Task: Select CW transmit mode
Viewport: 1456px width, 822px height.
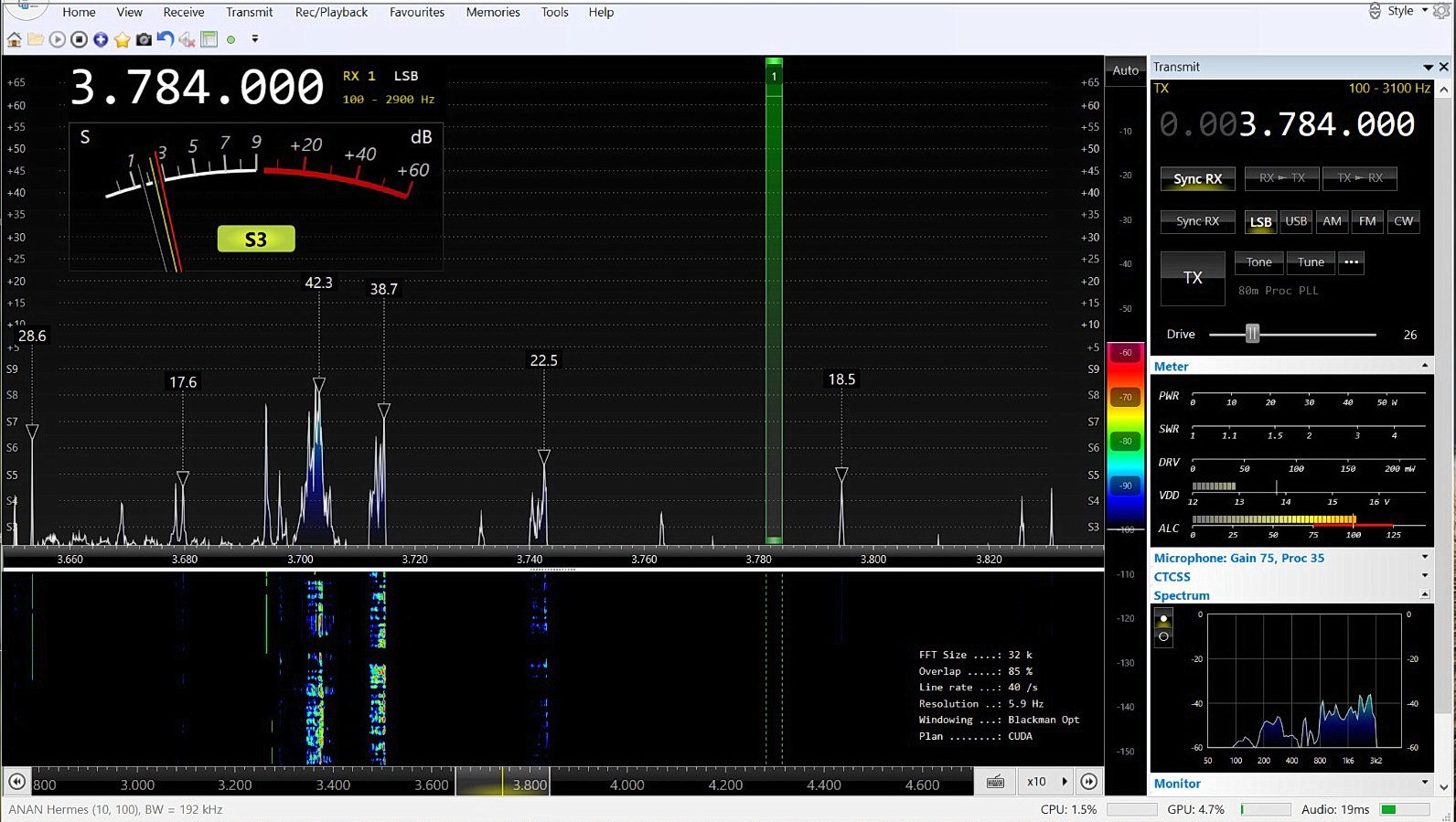Action: (x=1403, y=221)
